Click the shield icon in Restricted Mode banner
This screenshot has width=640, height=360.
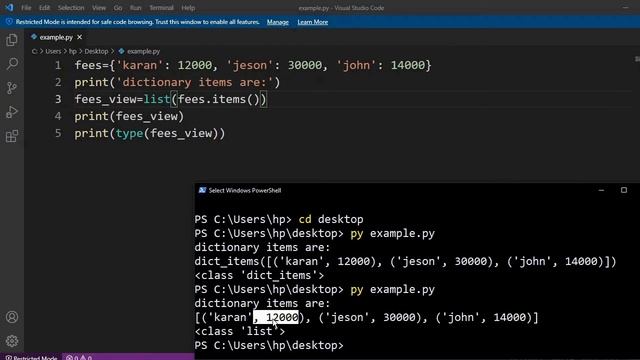point(9,22)
